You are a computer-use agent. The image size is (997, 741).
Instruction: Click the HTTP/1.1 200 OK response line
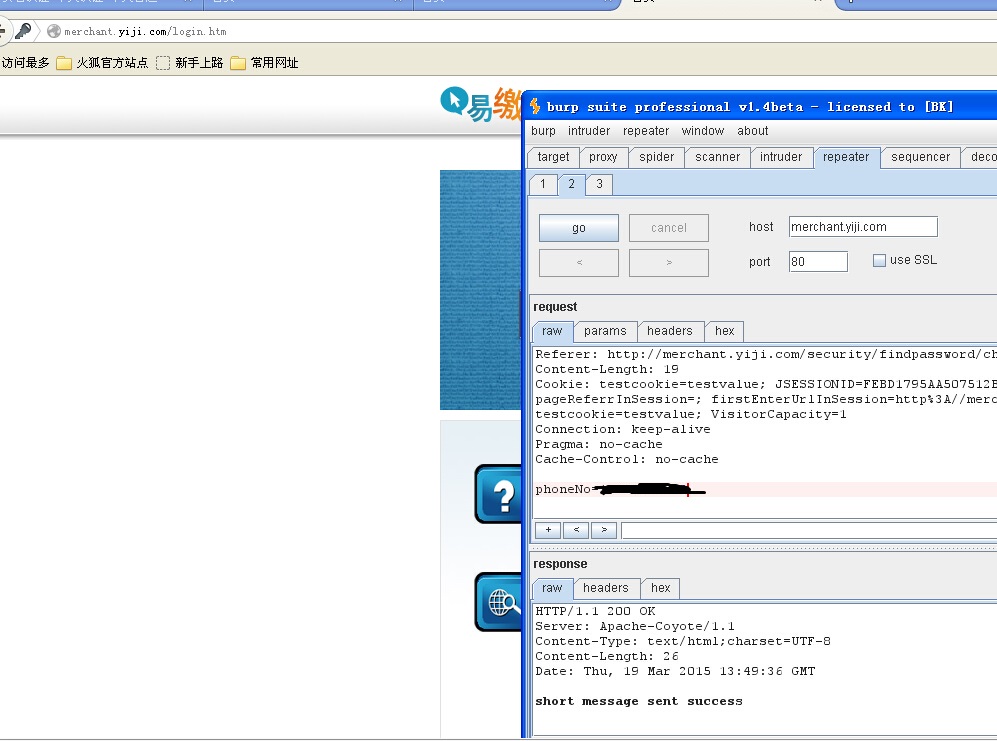(x=595, y=611)
